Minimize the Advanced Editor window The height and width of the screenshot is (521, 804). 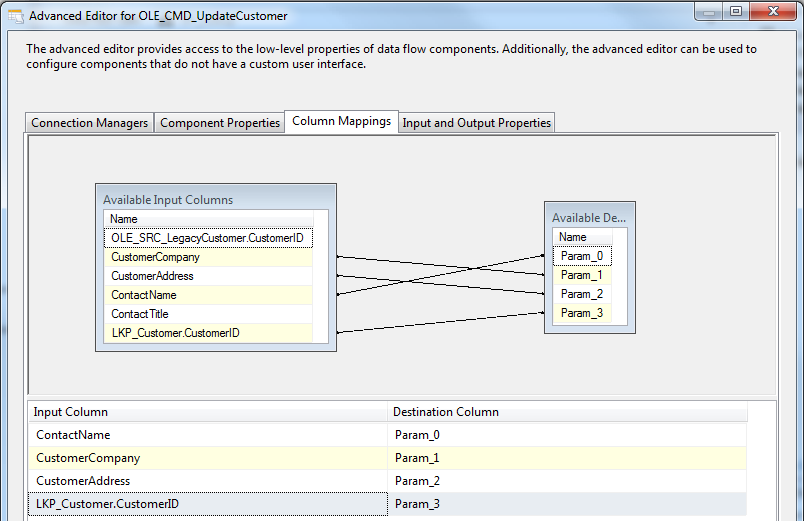(709, 11)
